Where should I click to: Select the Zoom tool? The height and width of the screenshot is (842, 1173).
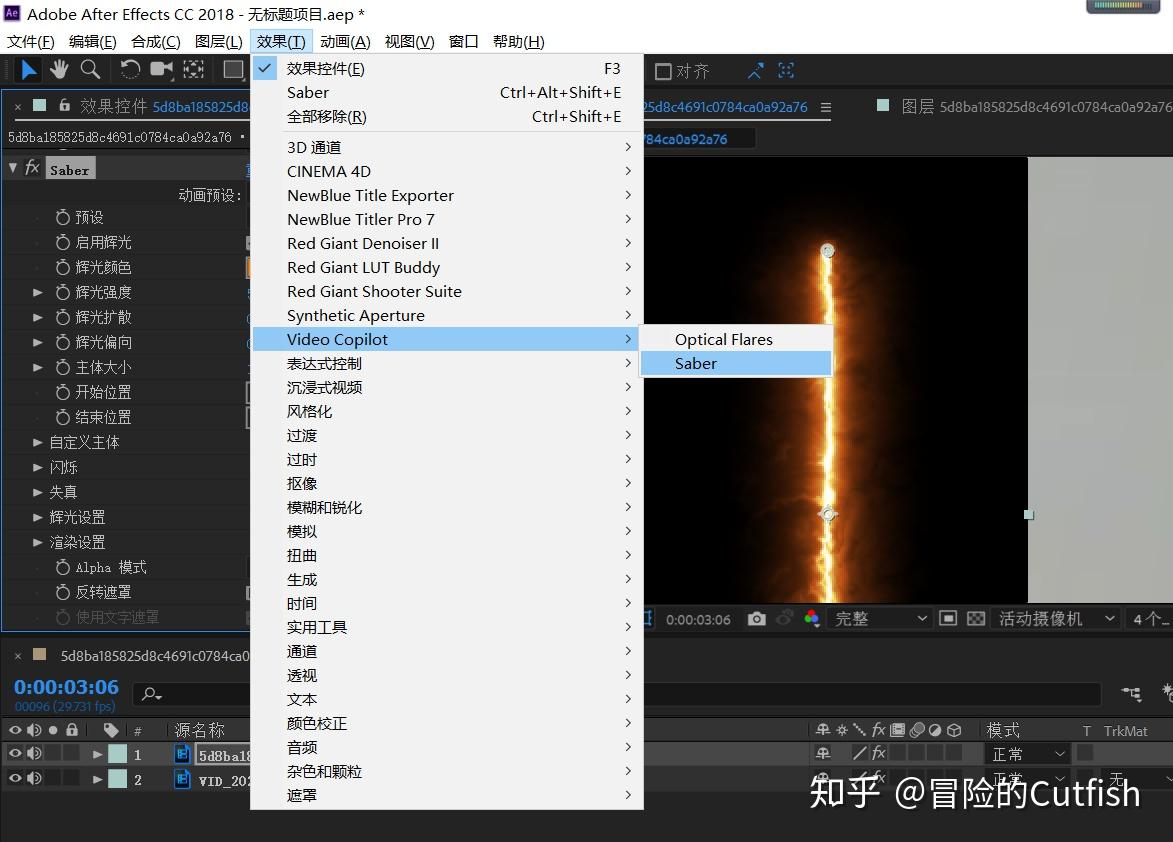[91, 69]
